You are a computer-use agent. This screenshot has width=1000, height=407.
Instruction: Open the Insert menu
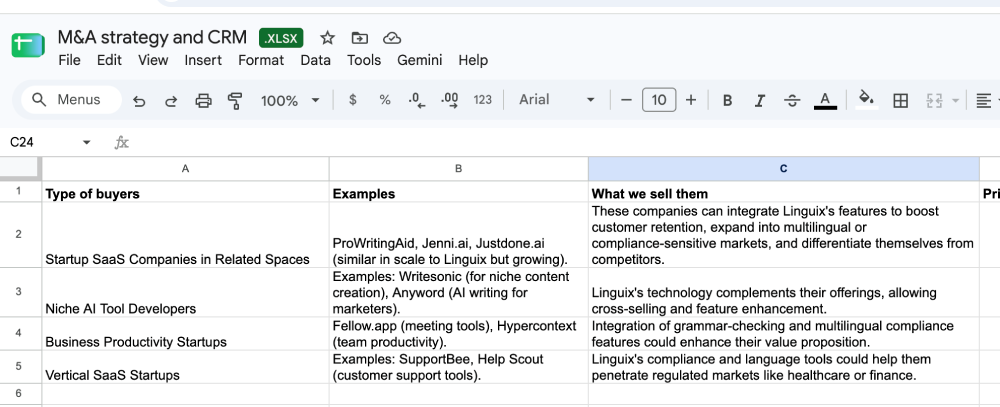tap(203, 60)
